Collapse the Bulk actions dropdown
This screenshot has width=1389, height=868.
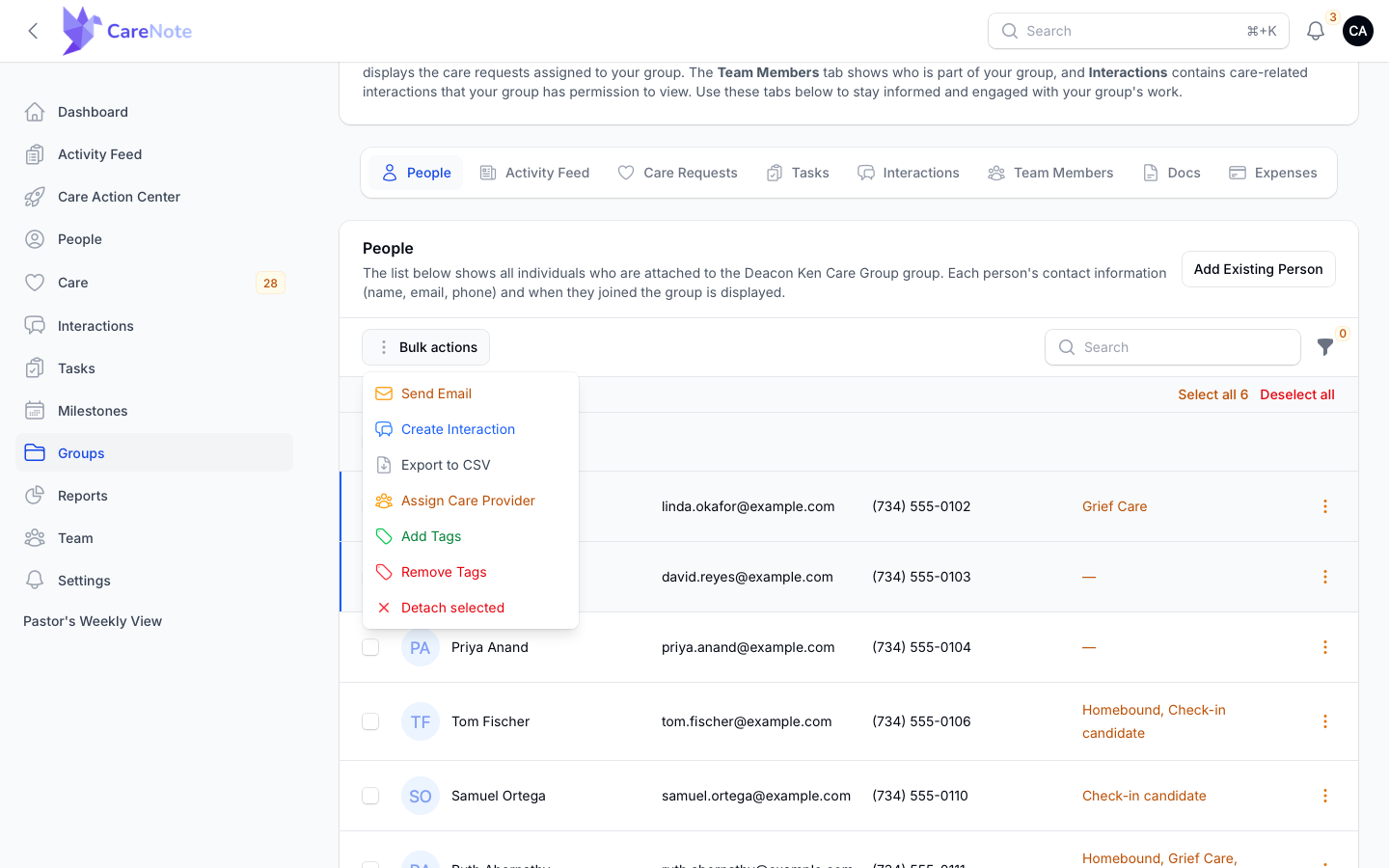(425, 347)
